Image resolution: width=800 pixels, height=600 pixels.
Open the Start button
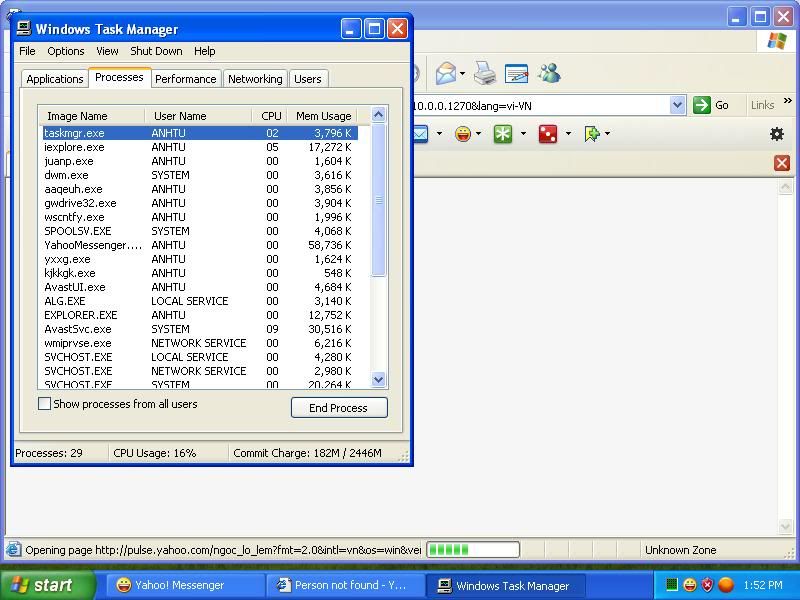click(x=48, y=585)
